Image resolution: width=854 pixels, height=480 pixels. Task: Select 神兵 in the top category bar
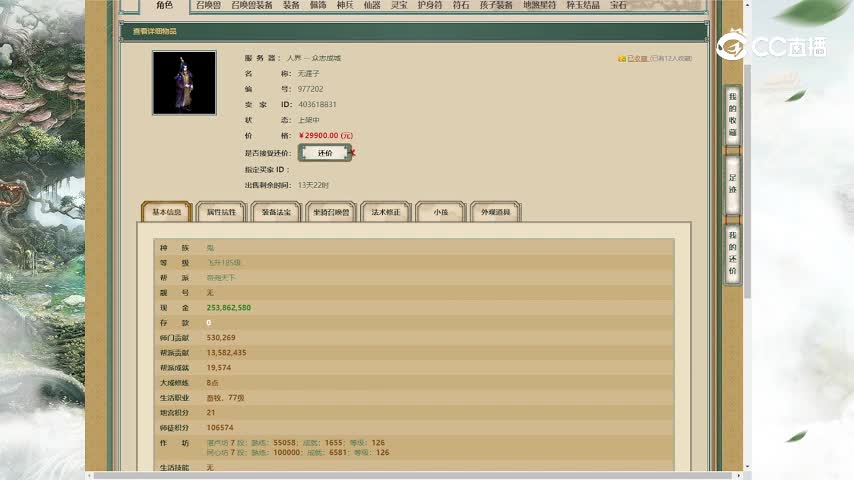[344, 5]
